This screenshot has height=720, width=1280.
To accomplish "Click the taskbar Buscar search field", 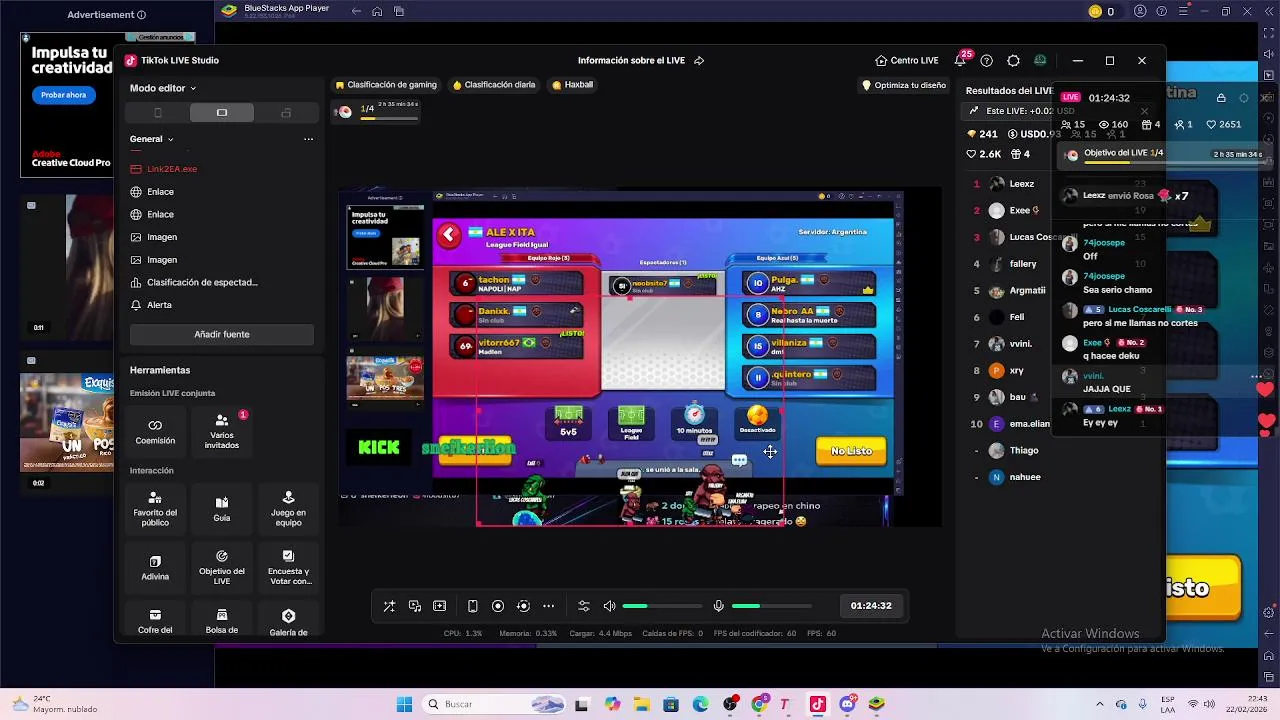I will point(495,704).
